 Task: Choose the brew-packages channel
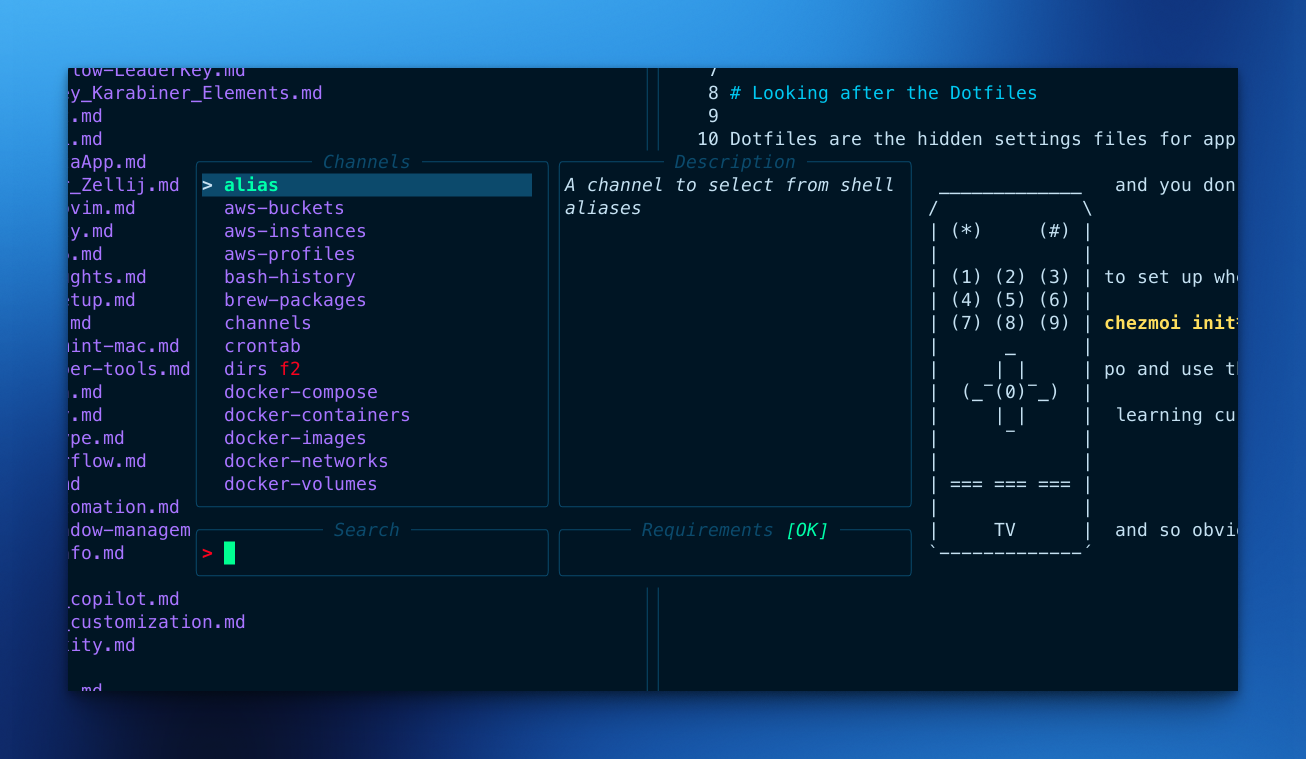295,300
